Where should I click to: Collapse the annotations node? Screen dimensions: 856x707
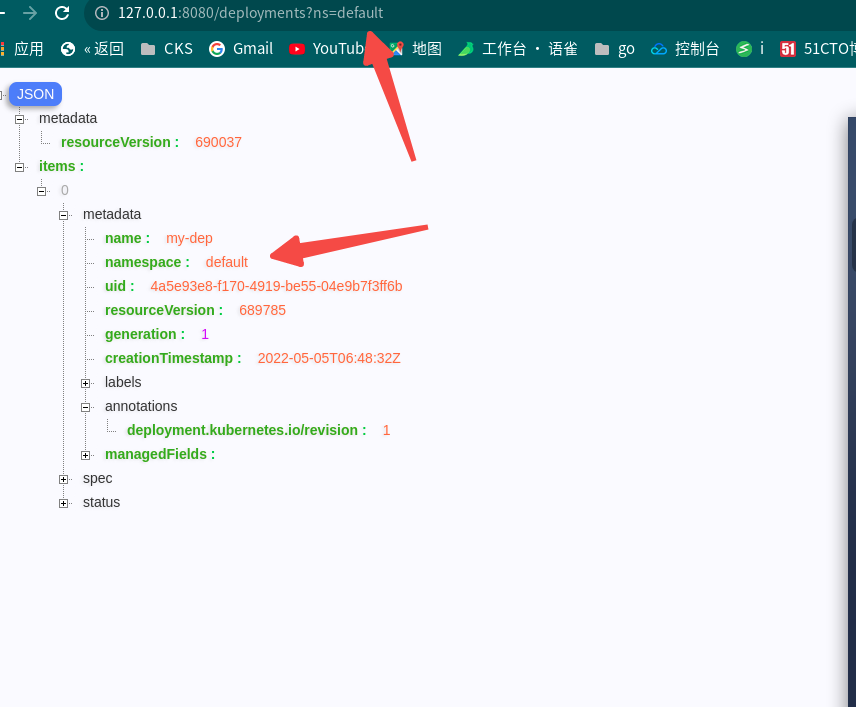pyautogui.click(x=85, y=406)
